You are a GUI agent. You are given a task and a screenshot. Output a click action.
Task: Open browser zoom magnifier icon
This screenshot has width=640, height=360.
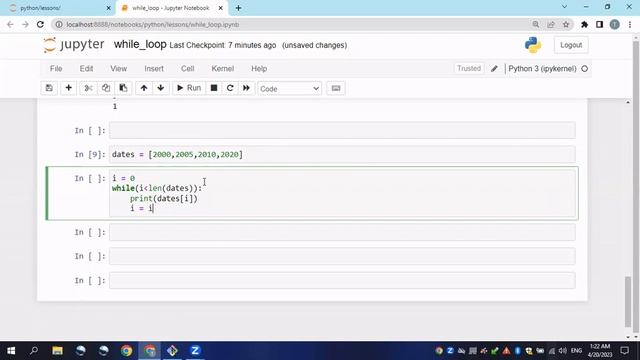536,24
